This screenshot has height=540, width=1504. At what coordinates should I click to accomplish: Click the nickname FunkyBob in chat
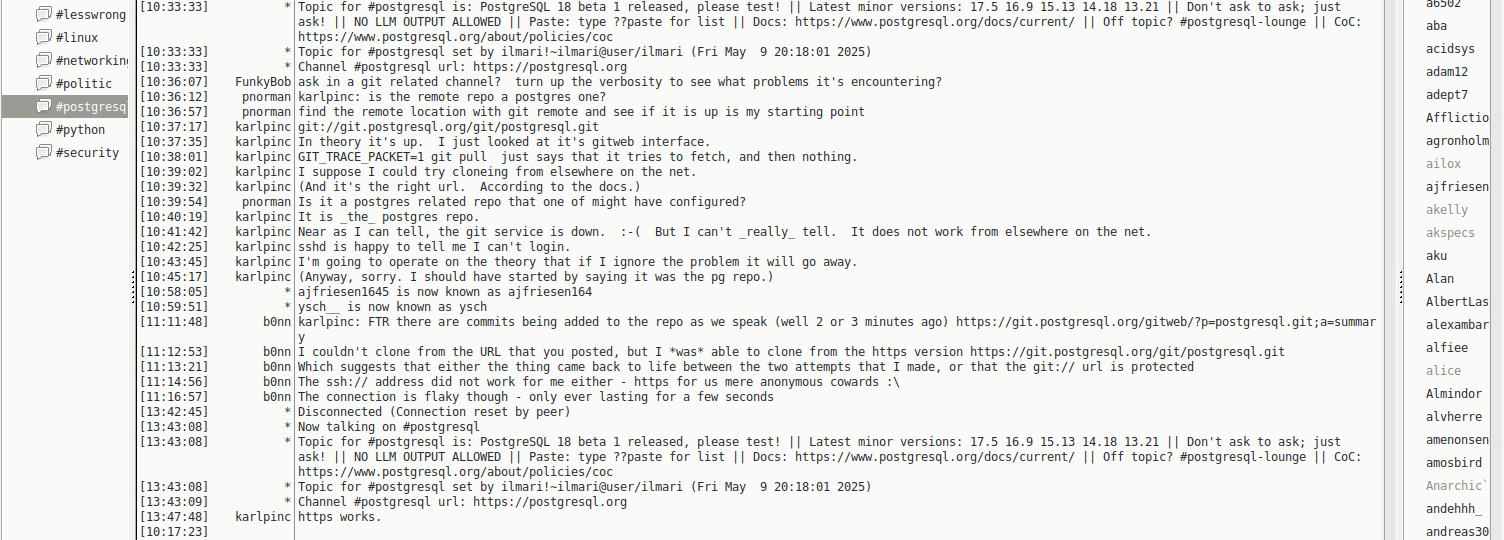click(263, 82)
